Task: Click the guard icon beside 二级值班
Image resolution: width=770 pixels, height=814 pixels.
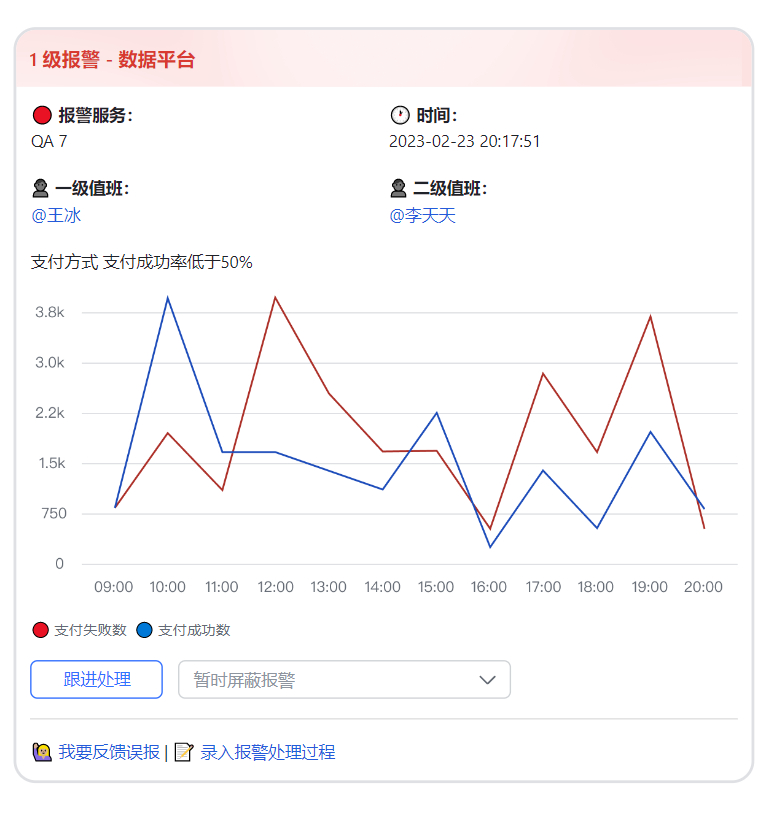Action: click(x=399, y=189)
